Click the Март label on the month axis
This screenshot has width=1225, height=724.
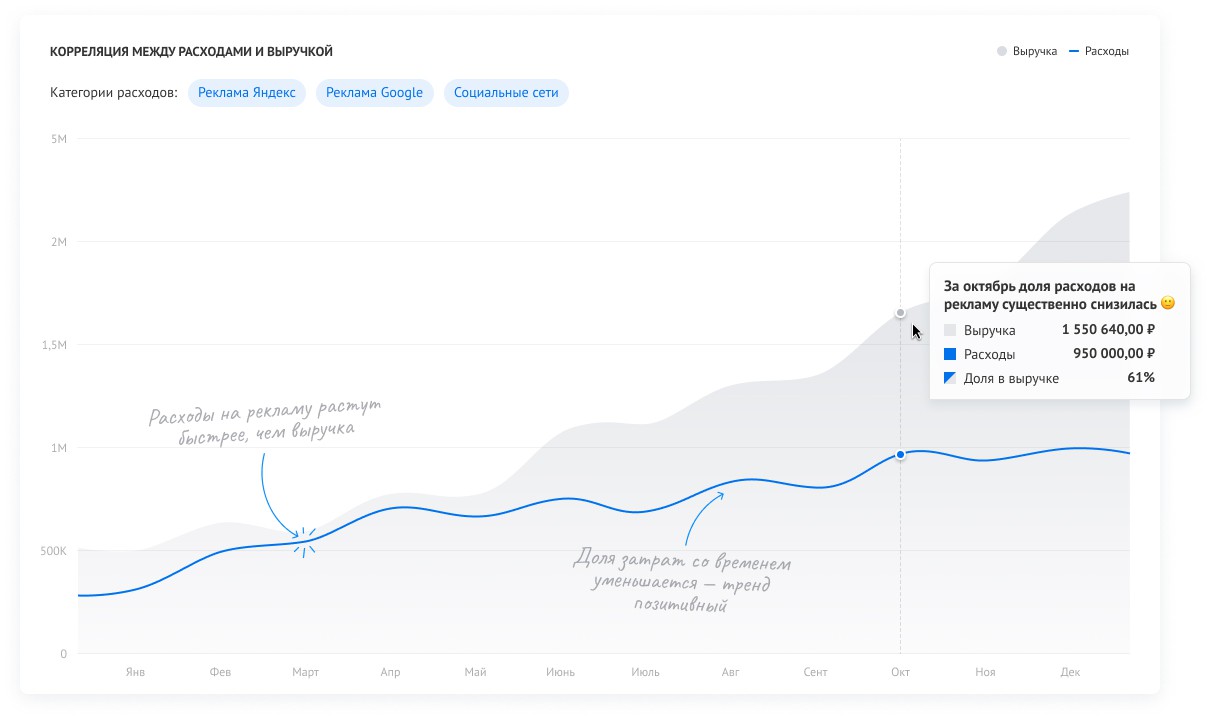pyautogui.click(x=305, y=672)
